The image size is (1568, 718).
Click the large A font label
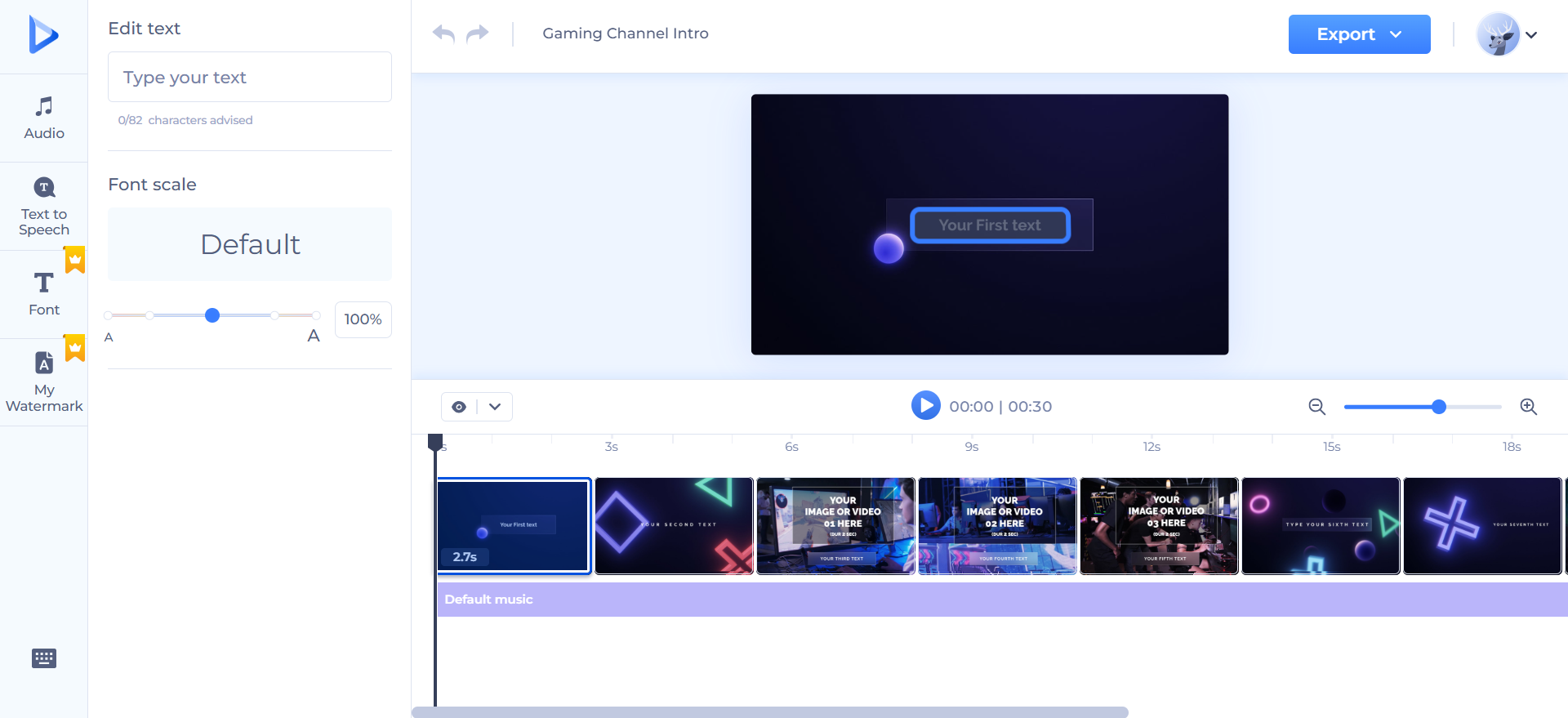point(314,336)
